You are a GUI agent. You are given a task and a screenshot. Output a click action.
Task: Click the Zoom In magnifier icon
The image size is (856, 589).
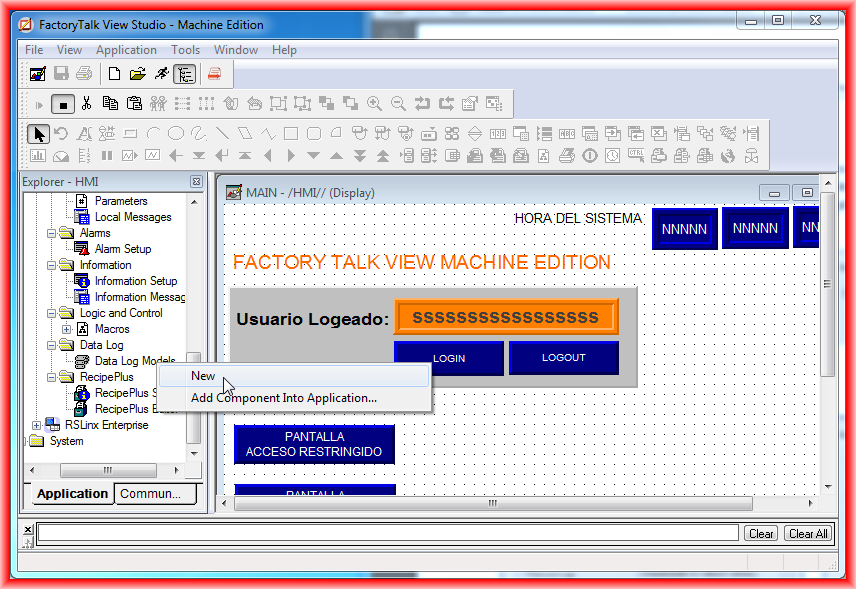click(374, 103)
